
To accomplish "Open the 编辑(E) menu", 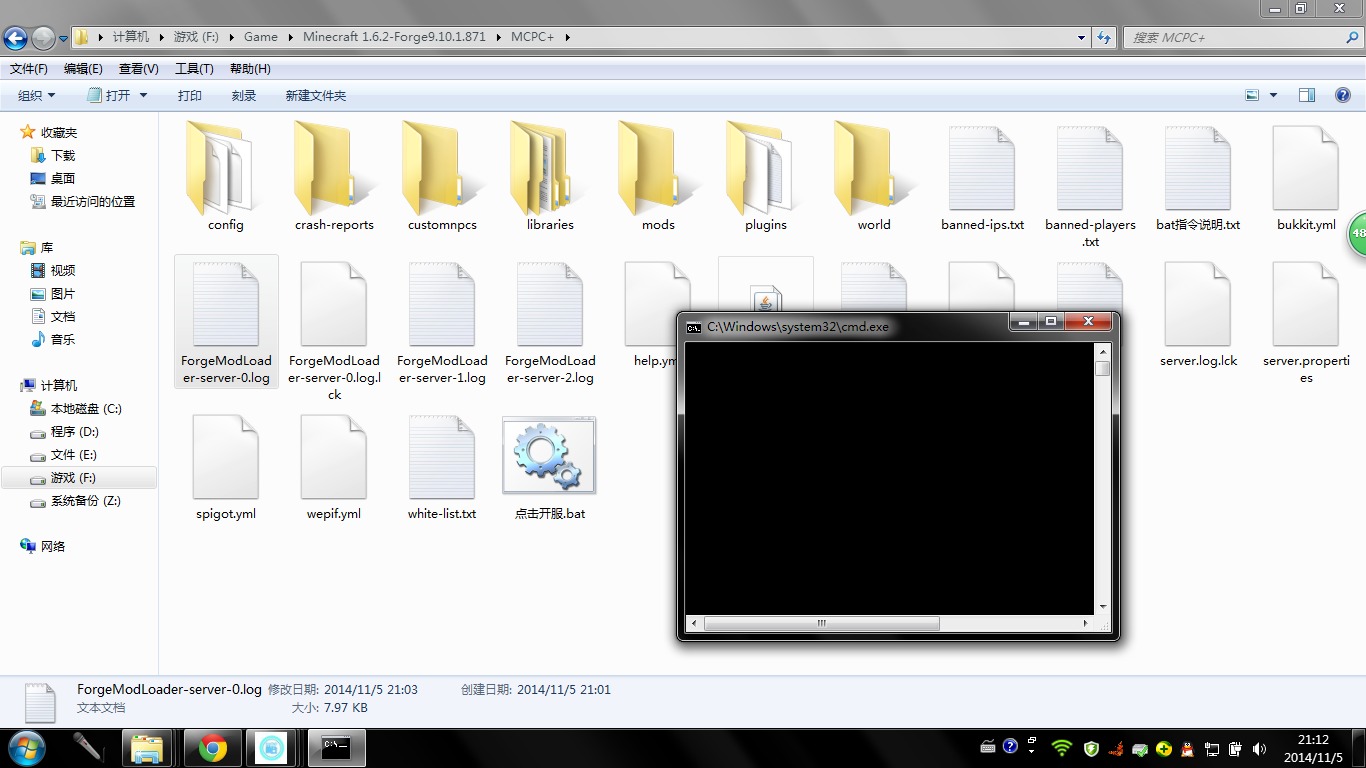I will [83, 69].
